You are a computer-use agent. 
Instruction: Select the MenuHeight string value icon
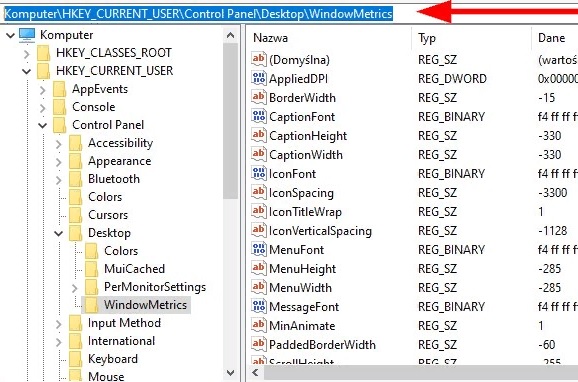click(x=259, y=268)
